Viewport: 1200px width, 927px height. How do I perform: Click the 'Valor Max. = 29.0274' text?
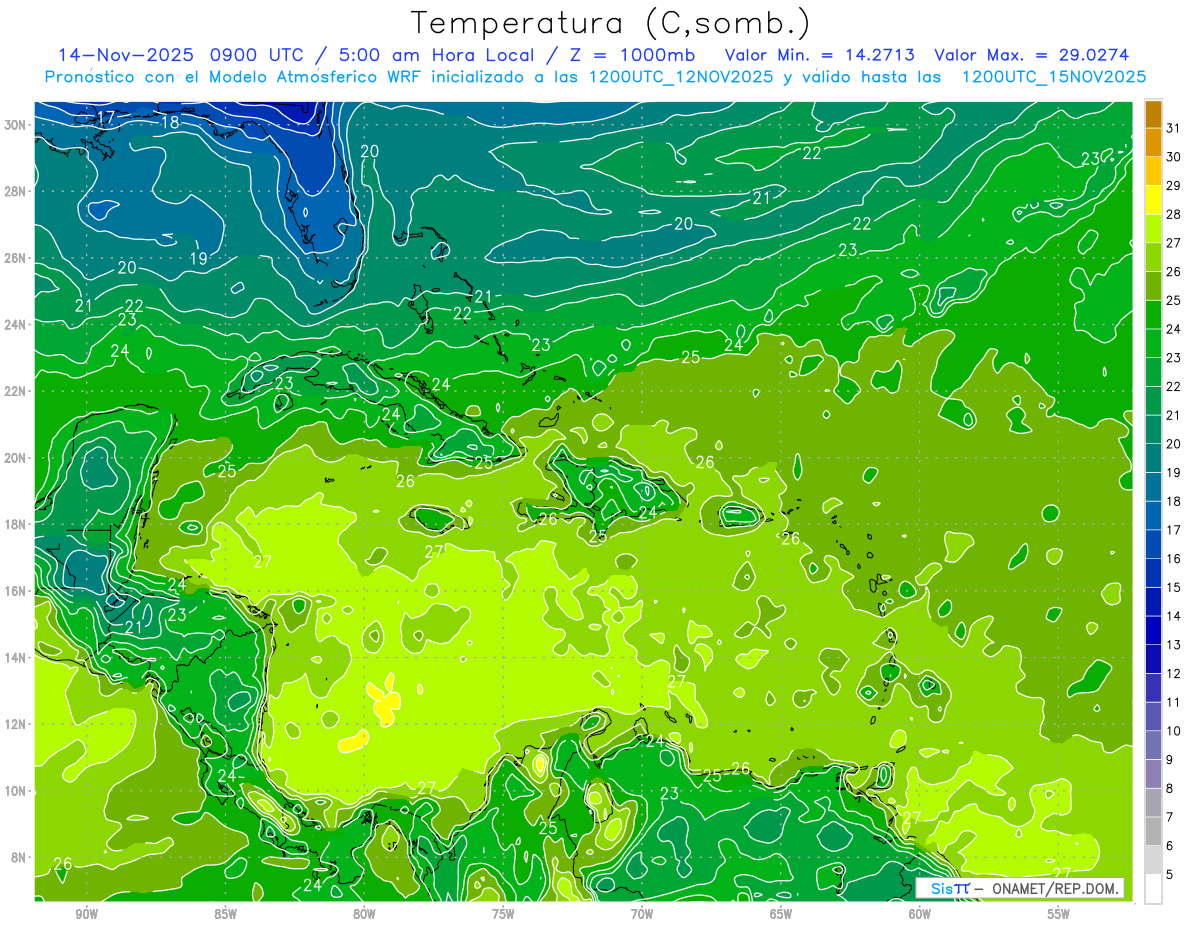click(1032, 55)
